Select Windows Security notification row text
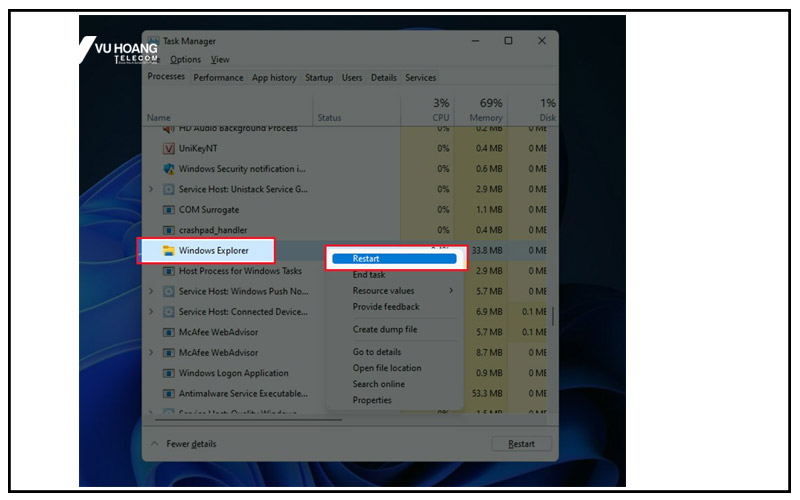This screenshot has height=500, width=800. tap(242, 169)
